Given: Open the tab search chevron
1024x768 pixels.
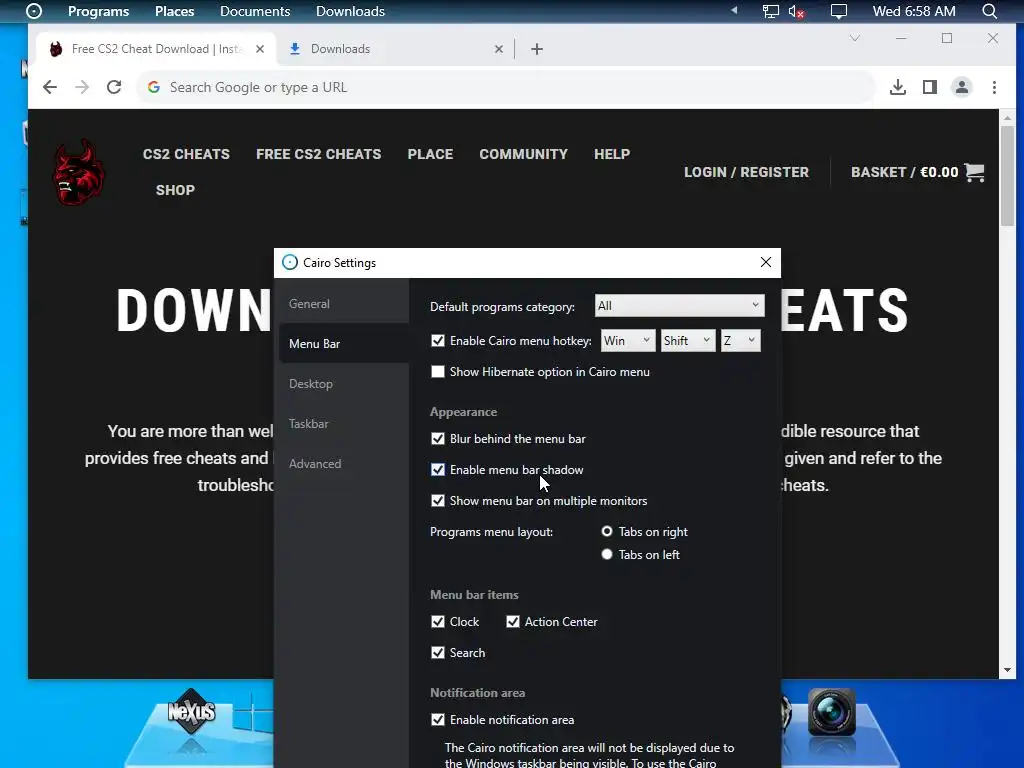Looking at the screenshot, I should pos(854,39).
